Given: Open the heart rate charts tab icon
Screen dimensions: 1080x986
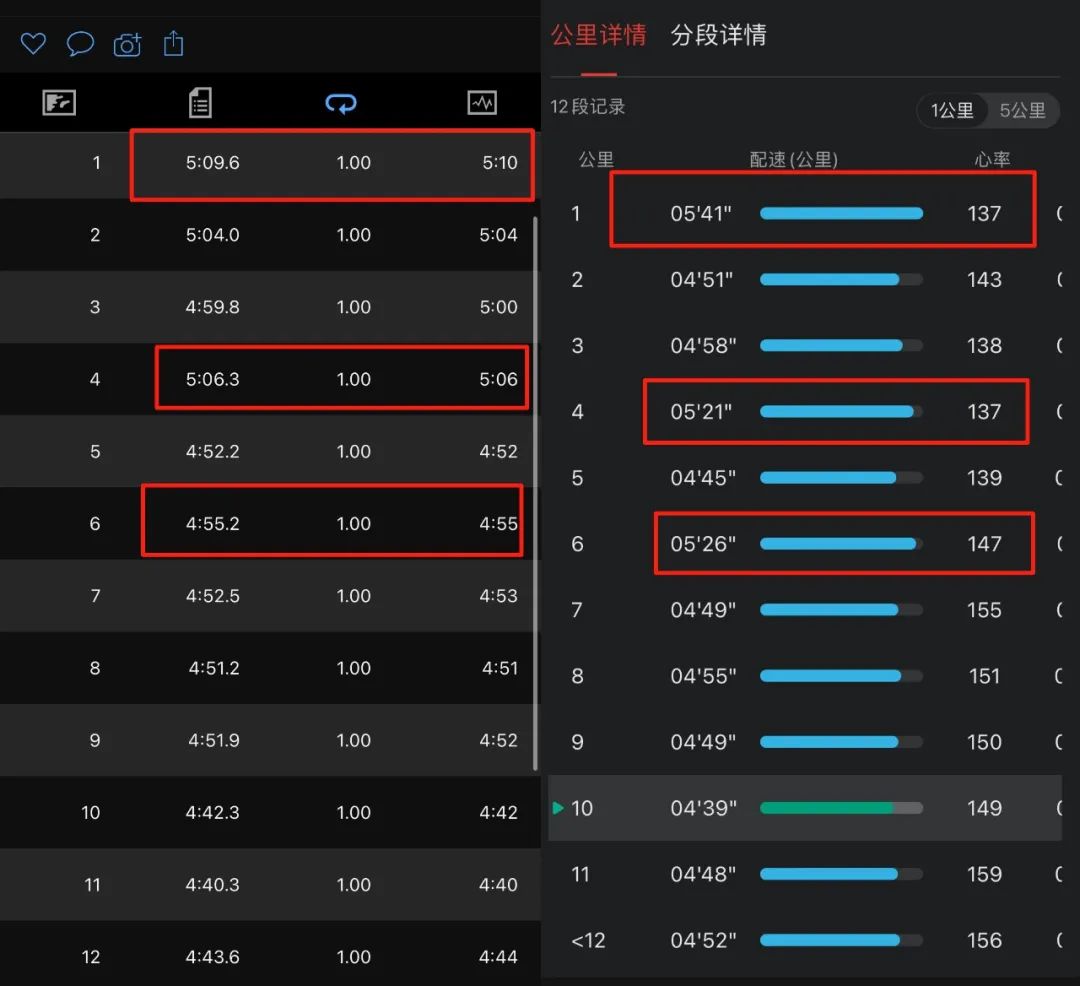Looking at the screenshot, I should click(482, 102).
